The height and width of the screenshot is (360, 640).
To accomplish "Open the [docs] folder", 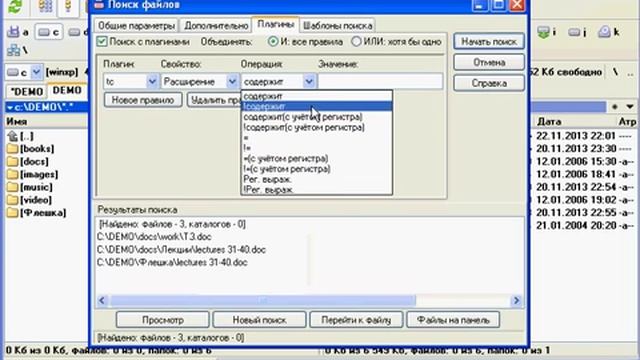I will (28, 162).
